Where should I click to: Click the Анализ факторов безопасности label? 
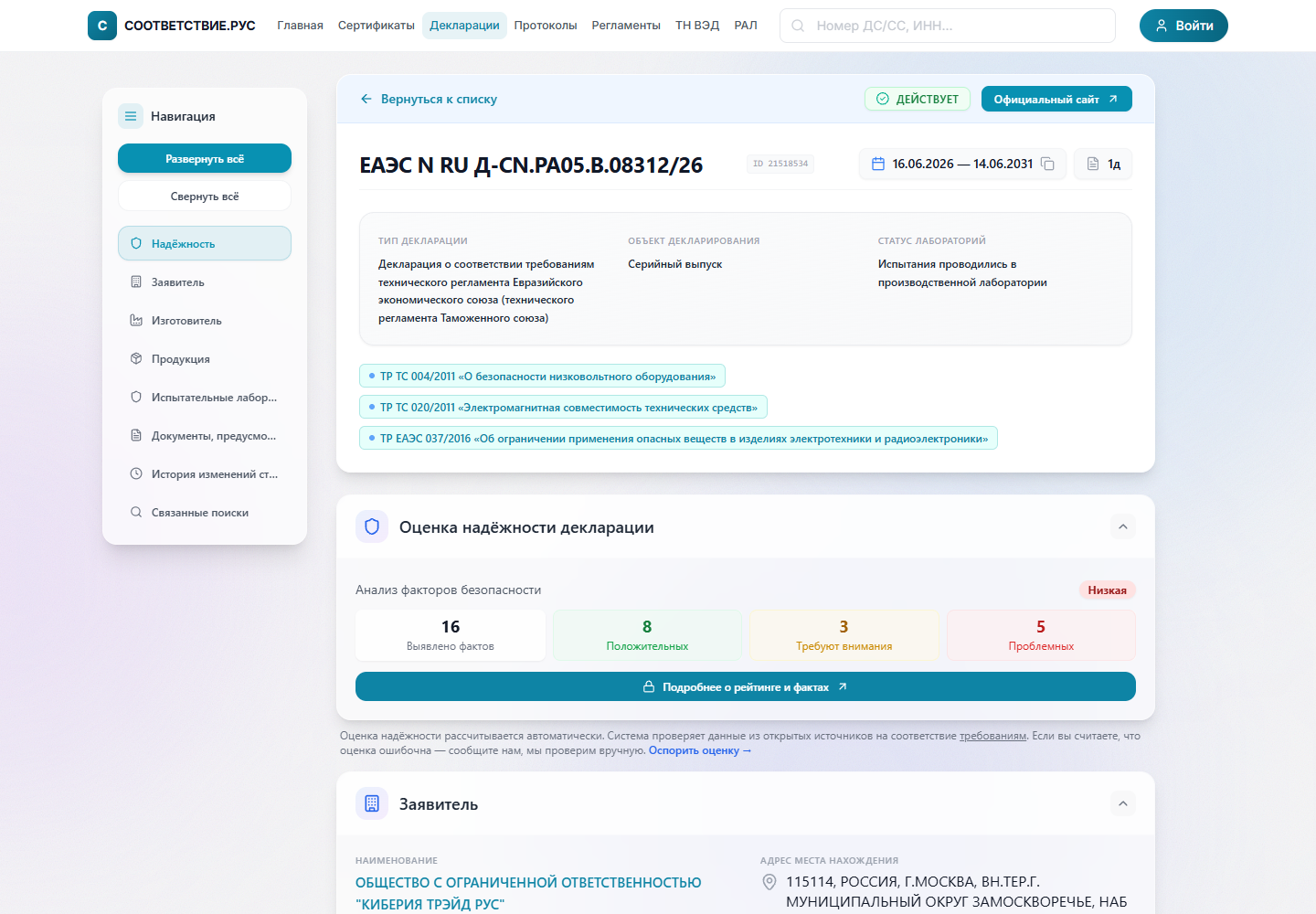(448, 590)
